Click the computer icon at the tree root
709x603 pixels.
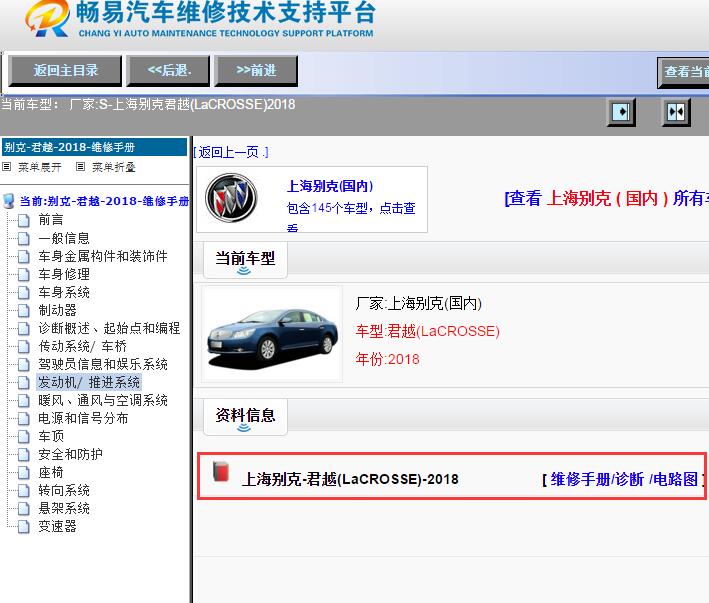pos(9,201)
